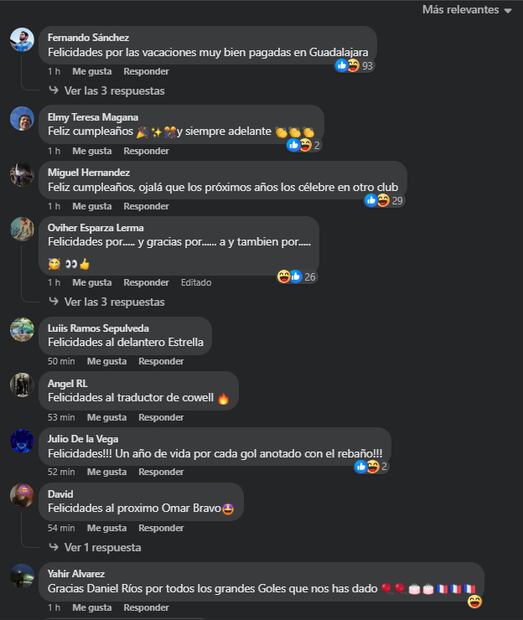Open the laughing reaction on Yahir Alvarez's comment
This screenshot has height=620, width=523.
pyautogui.click(x=474, y=602)
